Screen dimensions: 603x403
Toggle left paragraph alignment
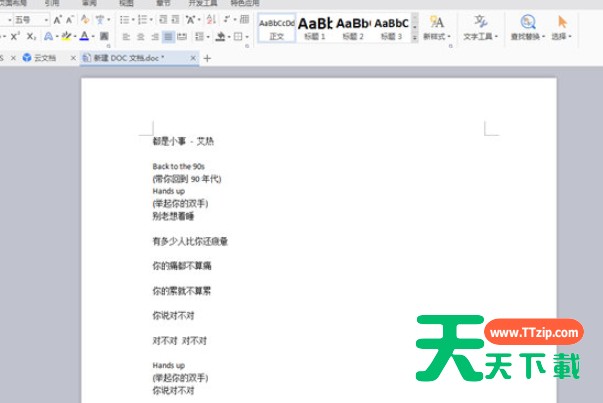click(126, 37)
